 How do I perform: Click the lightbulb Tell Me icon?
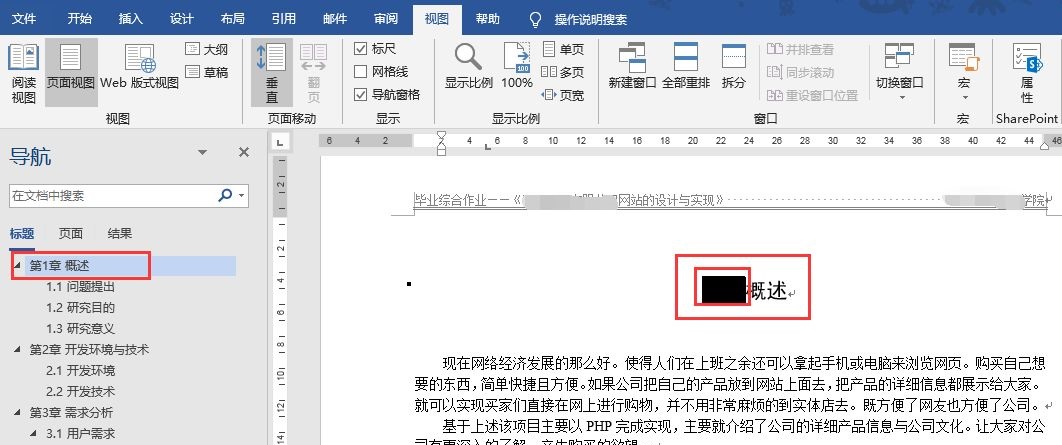pos(535,19)
